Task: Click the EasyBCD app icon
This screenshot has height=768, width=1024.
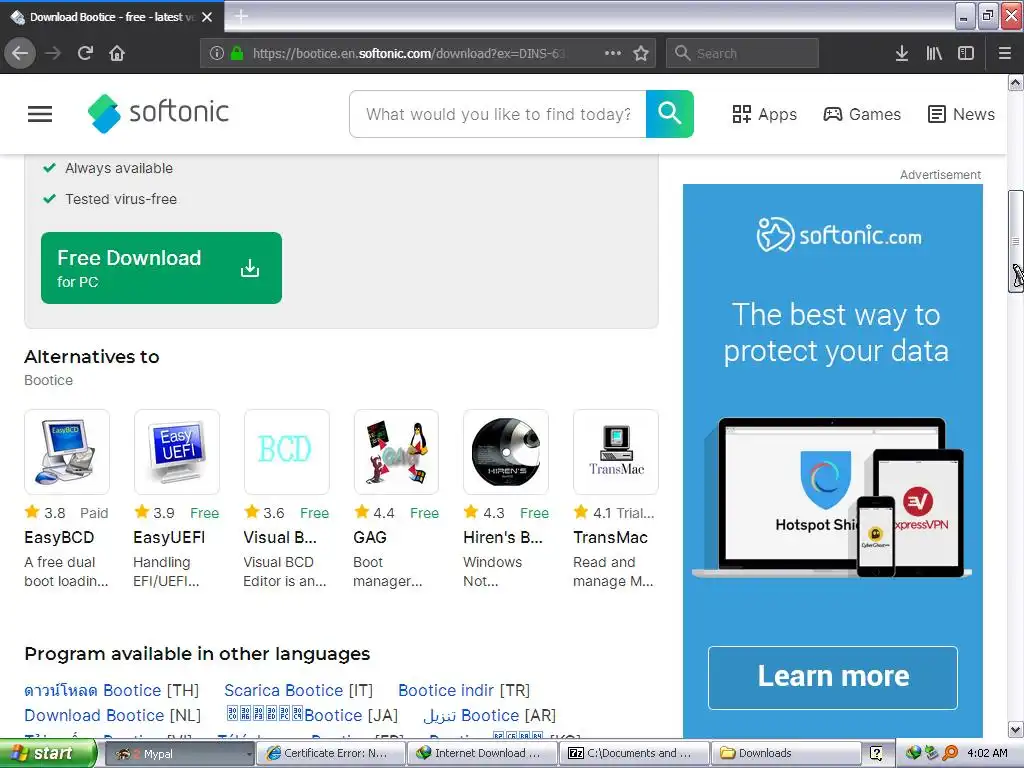Action: pyautogui.click(x=67, y=451)
